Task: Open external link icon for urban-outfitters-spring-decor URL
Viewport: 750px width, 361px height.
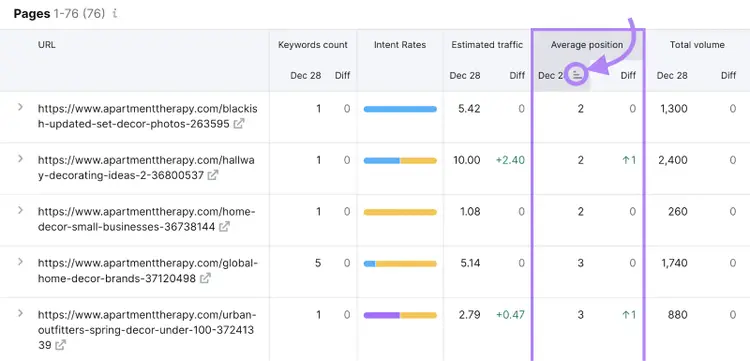Action: point(60,345)
